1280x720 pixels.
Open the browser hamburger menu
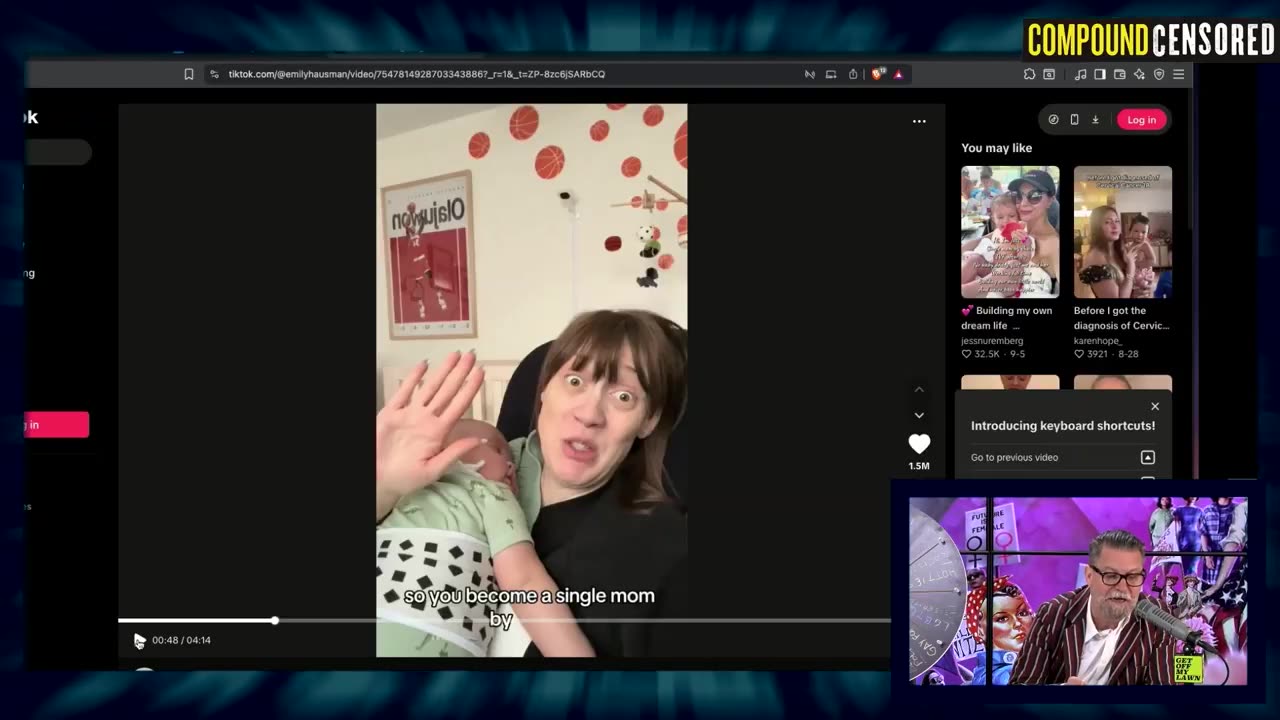coord(1179,74)
